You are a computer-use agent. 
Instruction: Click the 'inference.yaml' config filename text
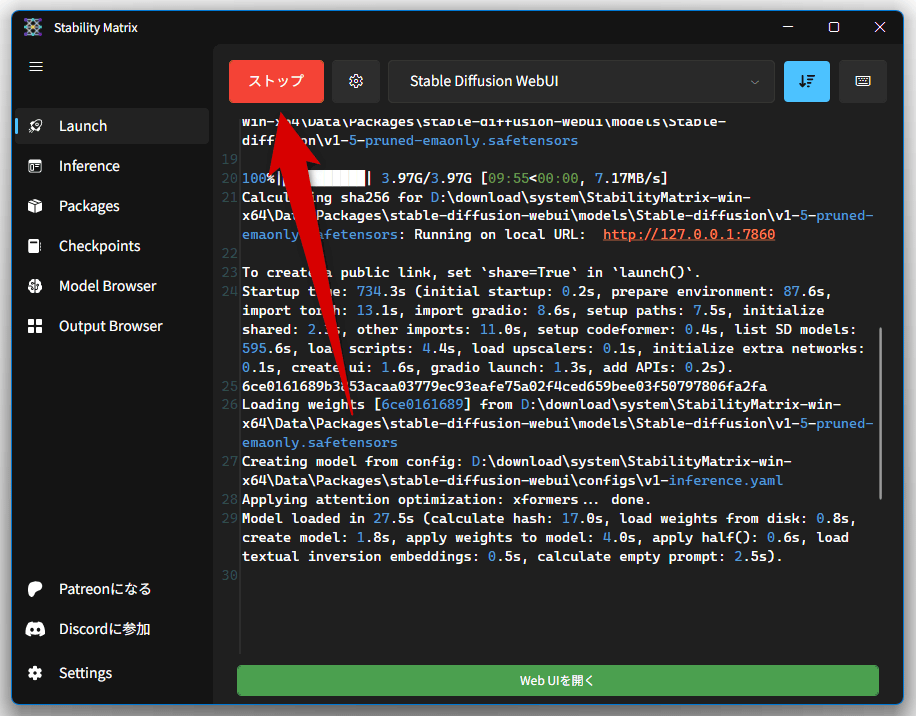click(x=726, y=481)
